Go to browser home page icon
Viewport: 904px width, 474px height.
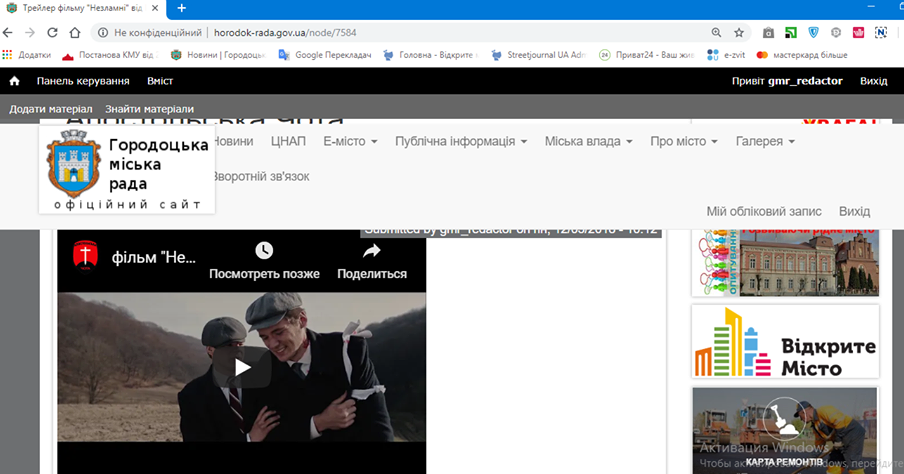(x=76, y=32)
